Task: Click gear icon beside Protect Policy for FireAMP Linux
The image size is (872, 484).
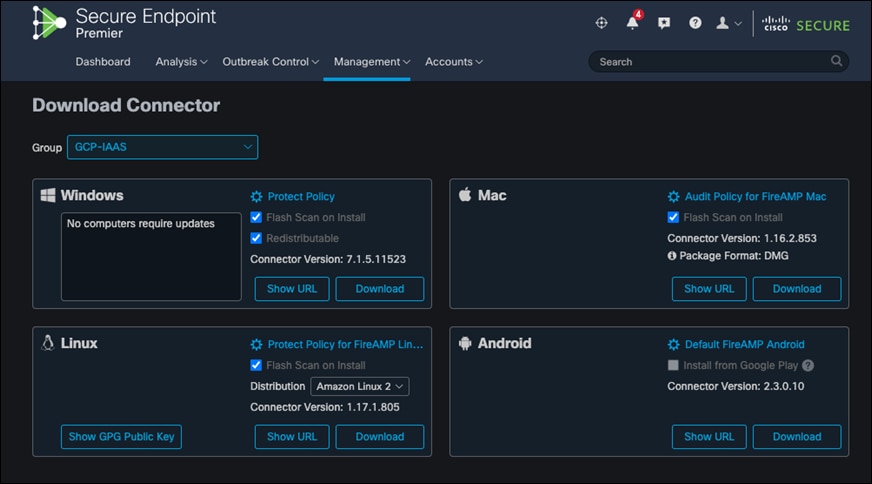Action: (x=256, y=344)
